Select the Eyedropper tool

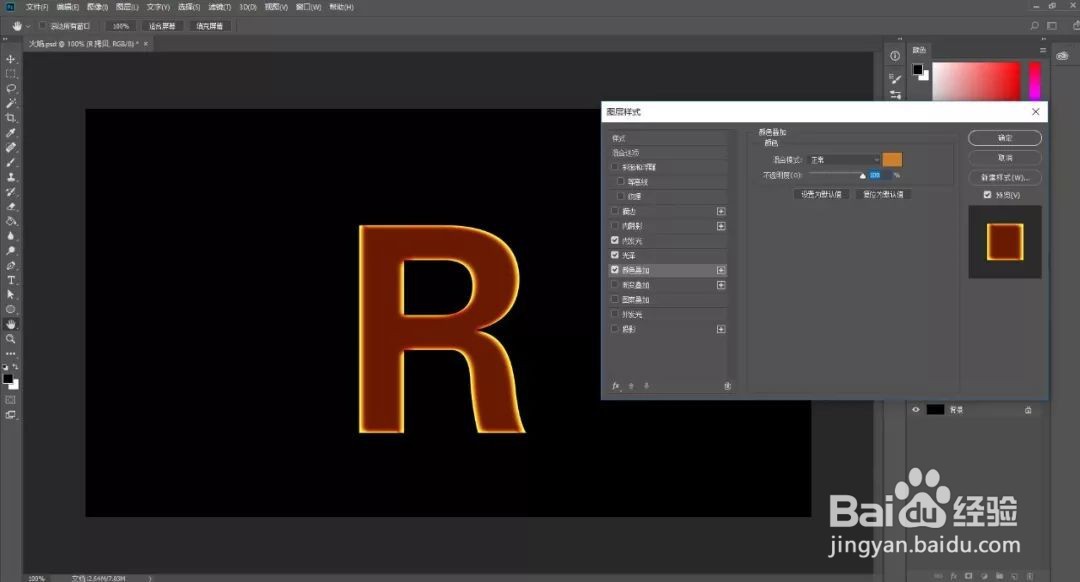coord(10,133)
